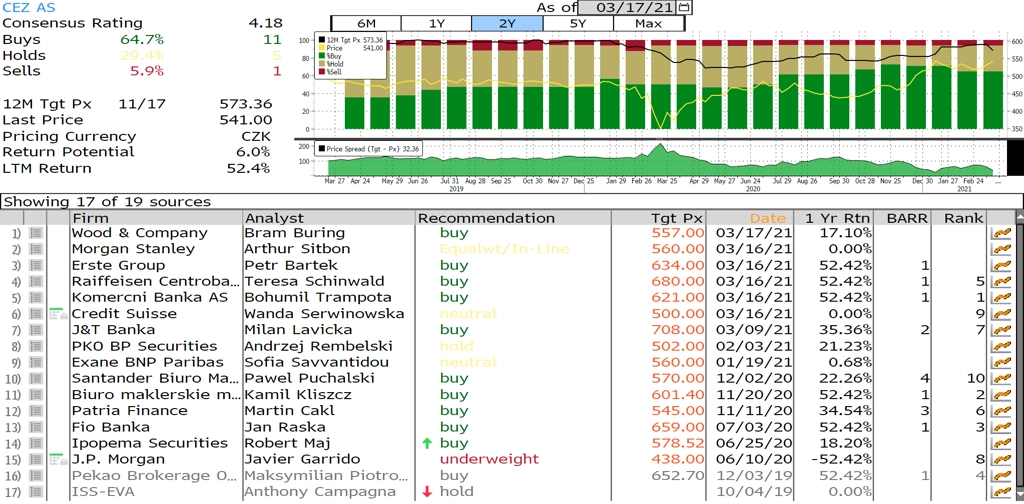Click the Return Potential value 6.0%

click(253, 152)
